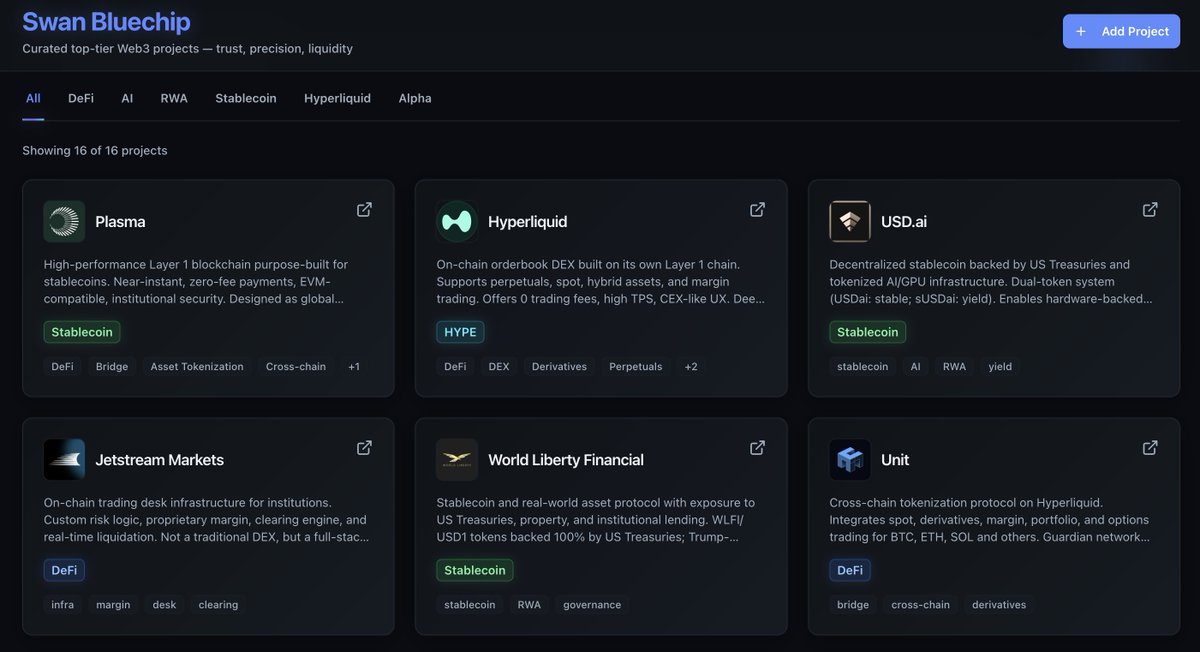Viewport: 1200px width, 652px height.
Task: Click Jetstream Markets' DeFi category badge
Action: (64, 570)
